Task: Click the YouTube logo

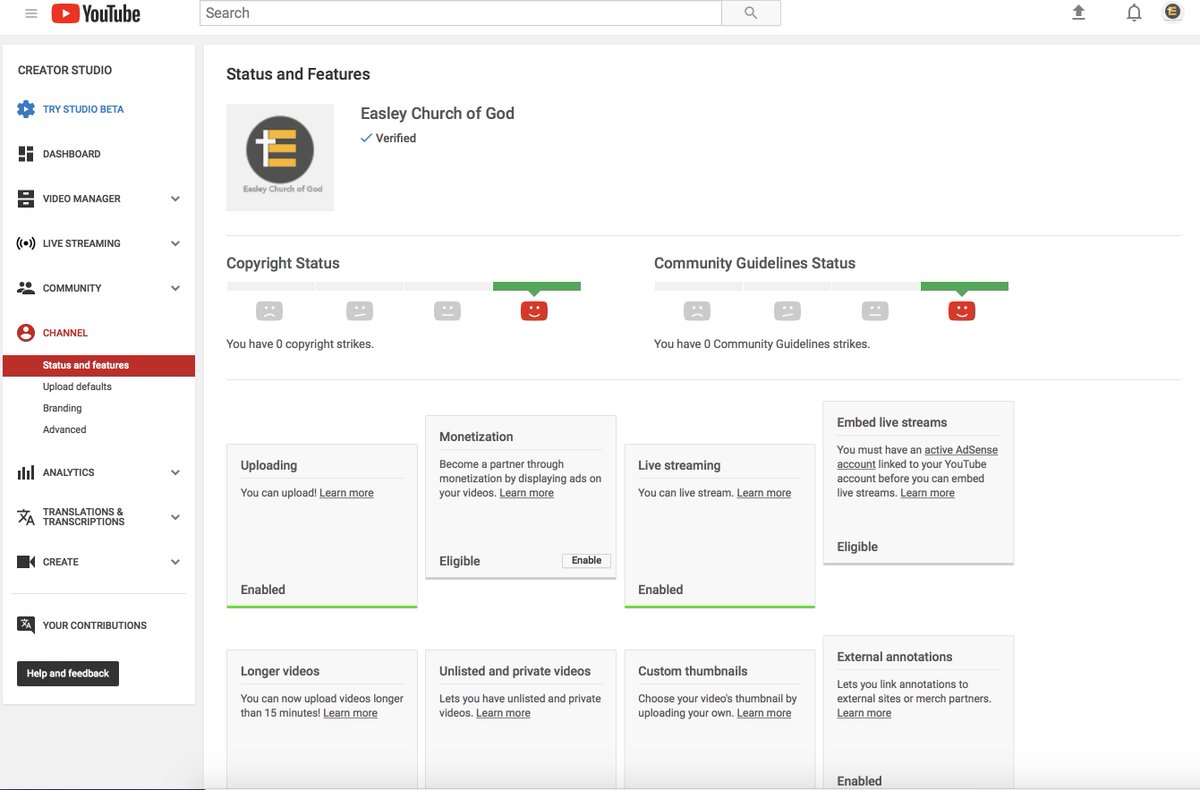Action: (96, 13)
